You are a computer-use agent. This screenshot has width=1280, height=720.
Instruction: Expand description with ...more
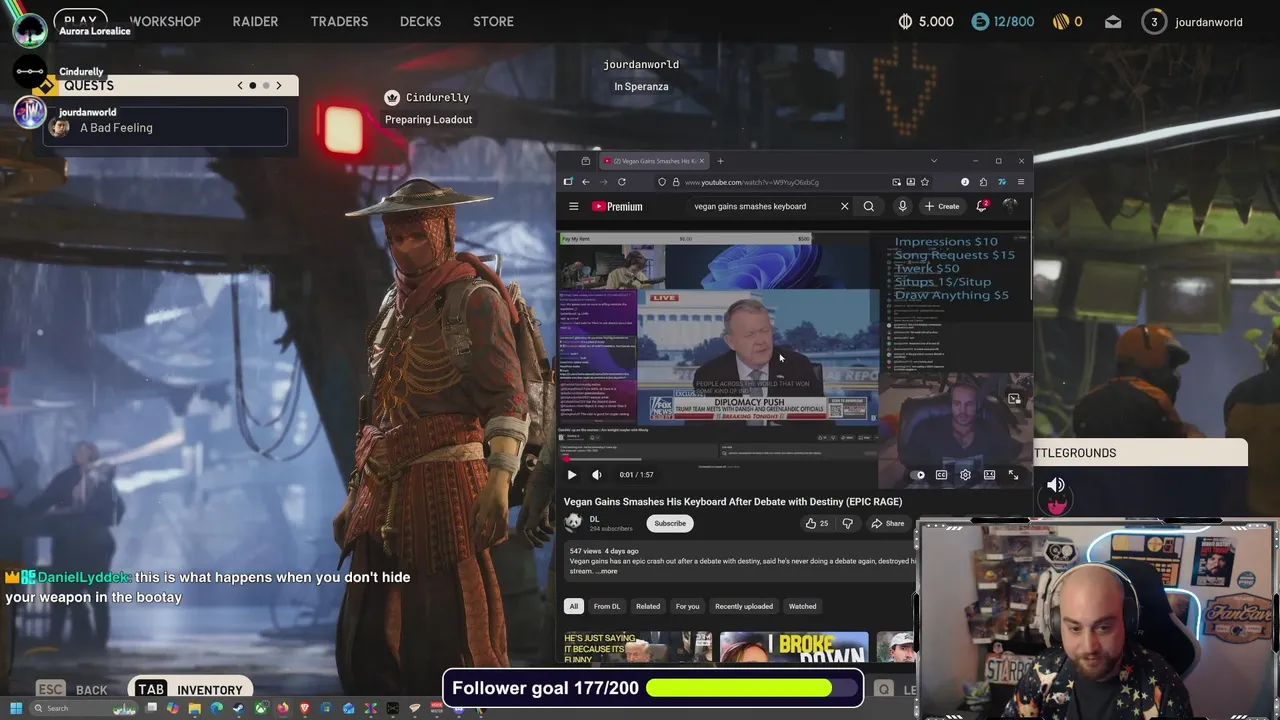pos(607,571)
